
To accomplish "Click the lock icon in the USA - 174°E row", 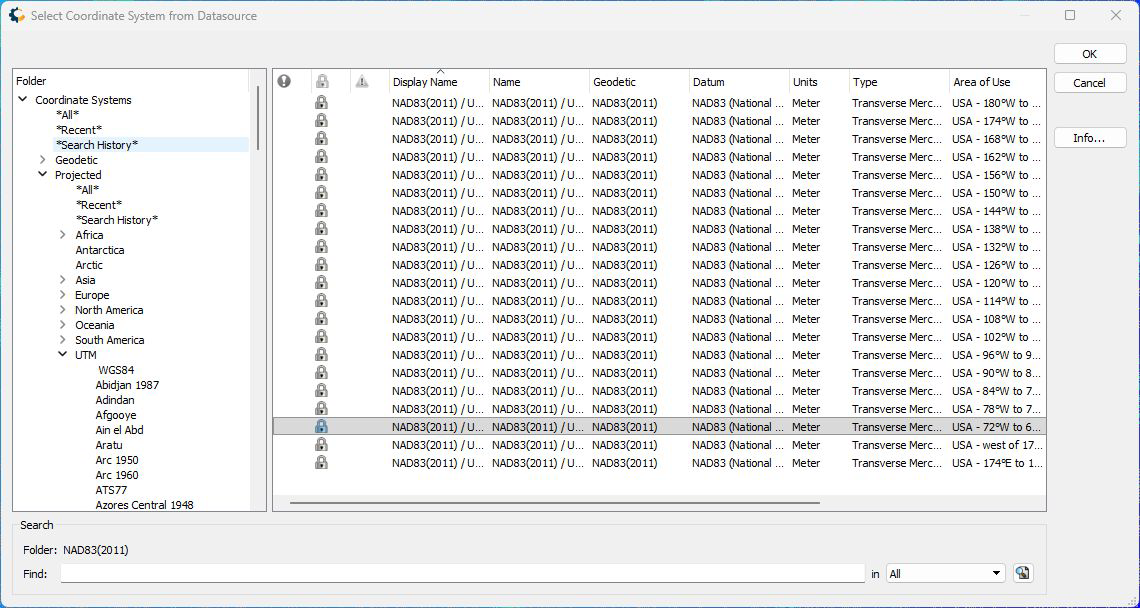I will [x=321, y=463].
